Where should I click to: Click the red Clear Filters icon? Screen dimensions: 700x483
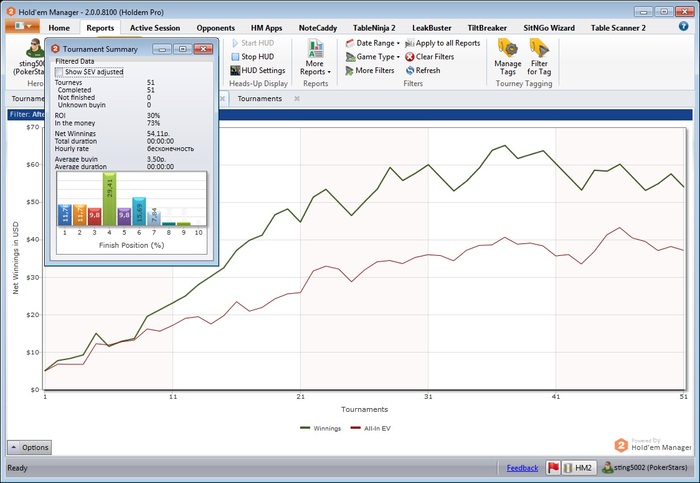[409, 57]
